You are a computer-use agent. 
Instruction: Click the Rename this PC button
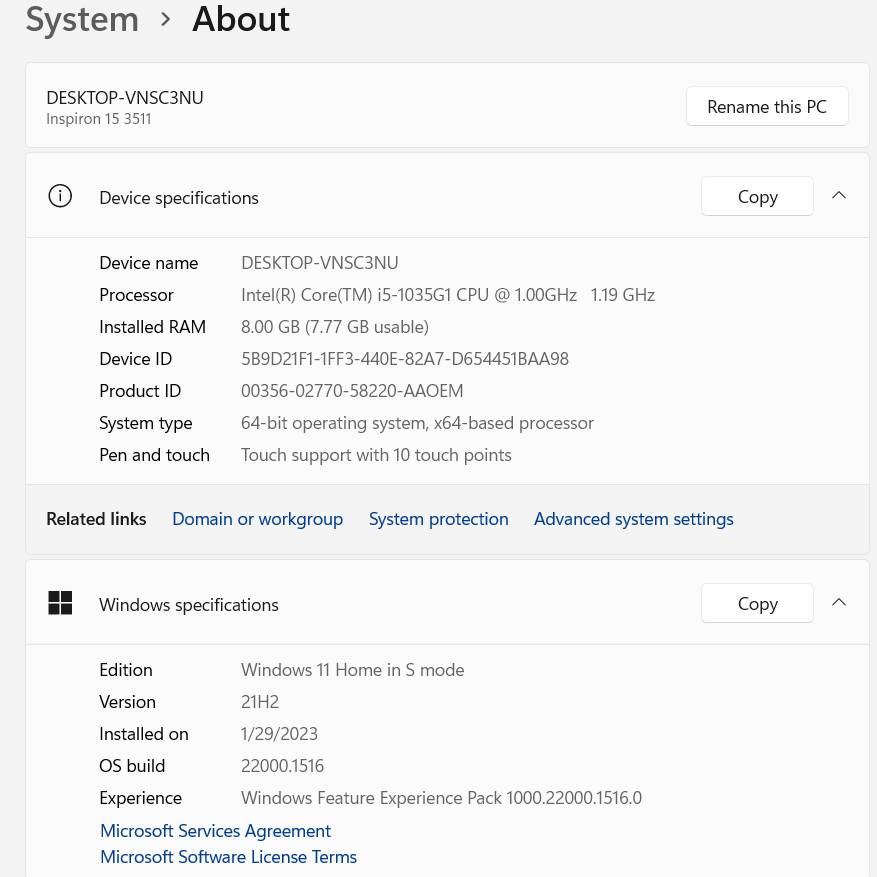coord(767,106)
